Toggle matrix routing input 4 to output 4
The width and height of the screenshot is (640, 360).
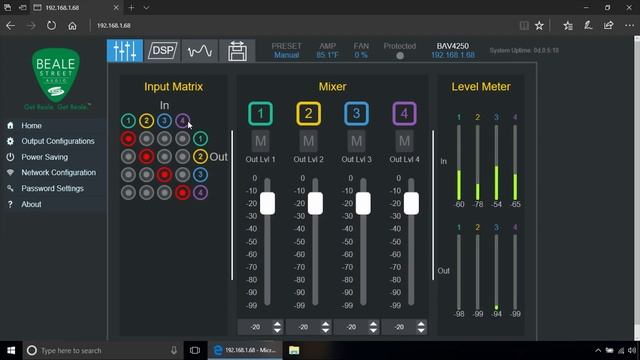[182, 193]
